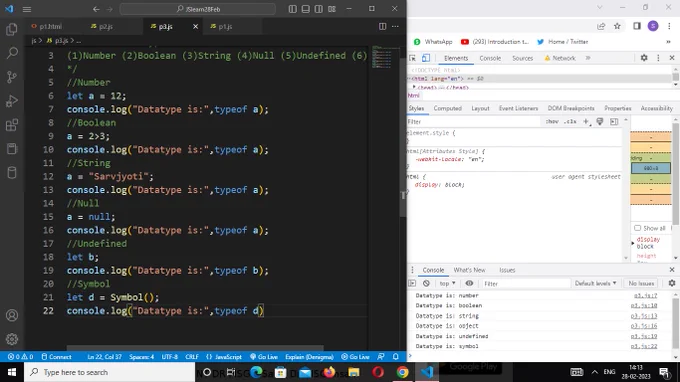
Task: Toggle device toolbar in DevTools
Action: click(x=426, y=58)
